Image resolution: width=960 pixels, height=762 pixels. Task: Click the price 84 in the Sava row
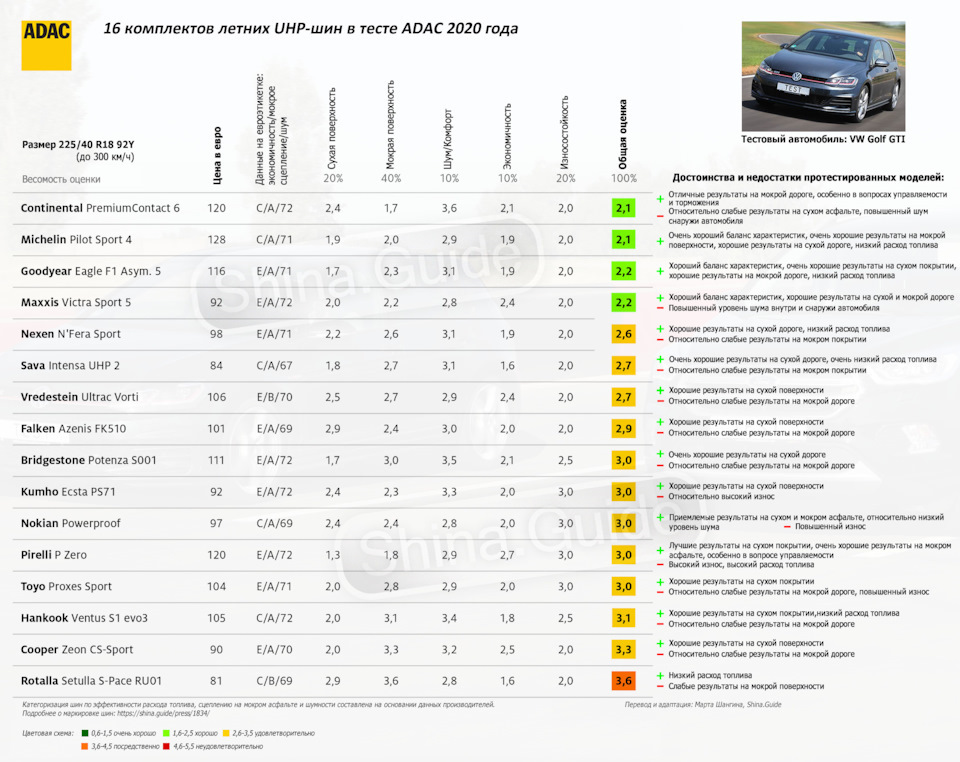point(216,365)
